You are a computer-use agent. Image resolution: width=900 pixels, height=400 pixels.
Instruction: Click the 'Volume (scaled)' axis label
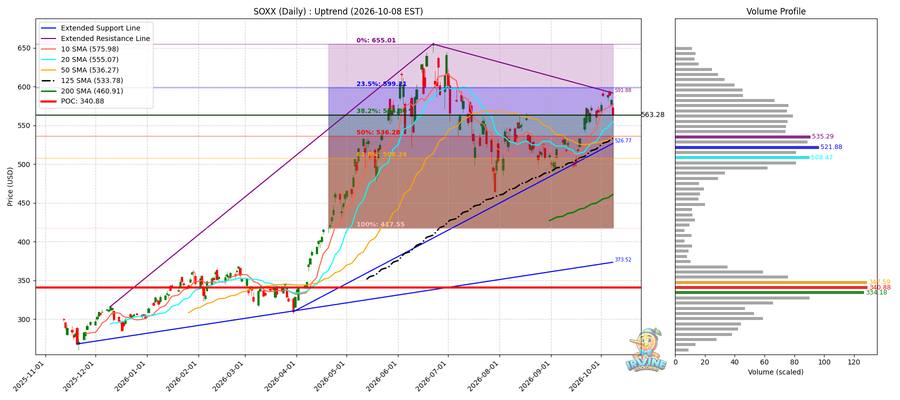[775, 372]
